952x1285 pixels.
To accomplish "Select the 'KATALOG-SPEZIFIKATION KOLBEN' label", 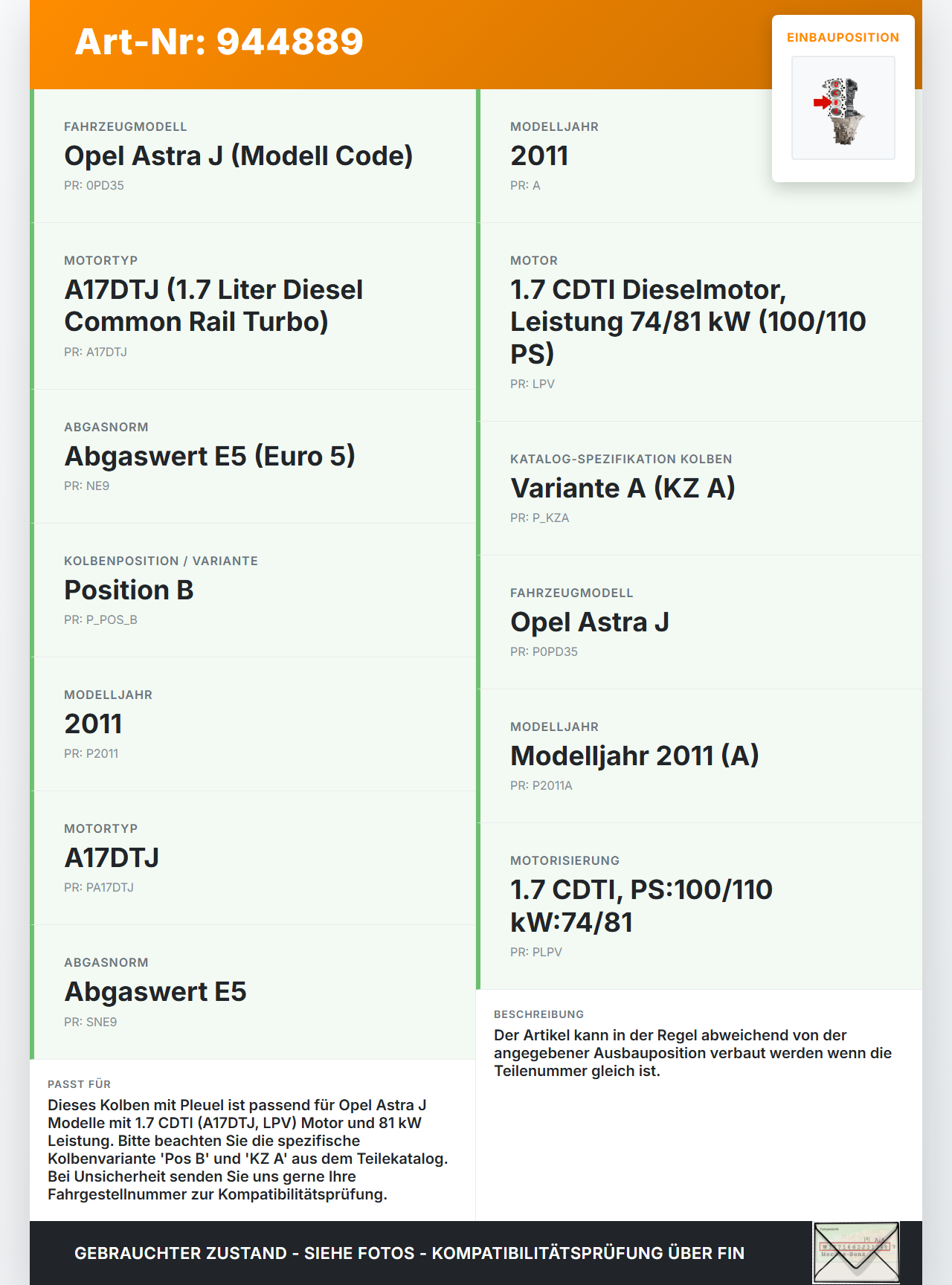I will 621,459.
